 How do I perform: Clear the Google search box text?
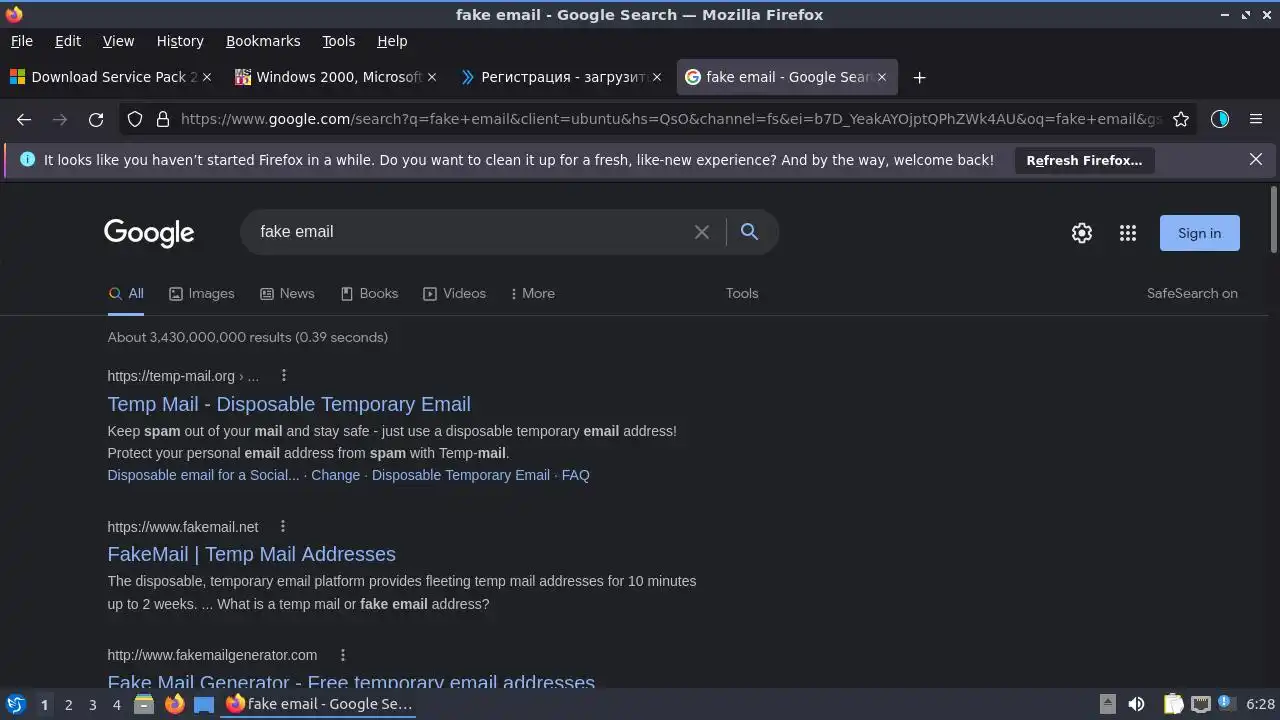pyautogui.click(x=702, y=232)
